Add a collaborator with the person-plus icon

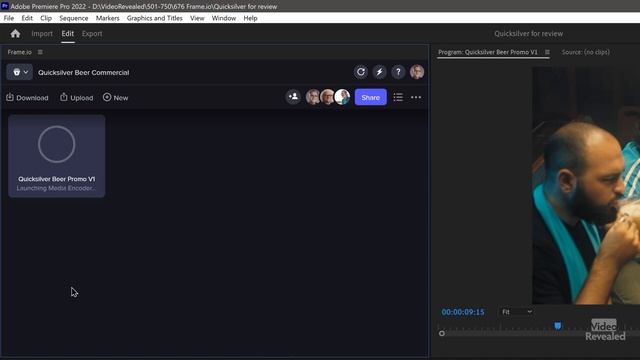coord(293,97)
